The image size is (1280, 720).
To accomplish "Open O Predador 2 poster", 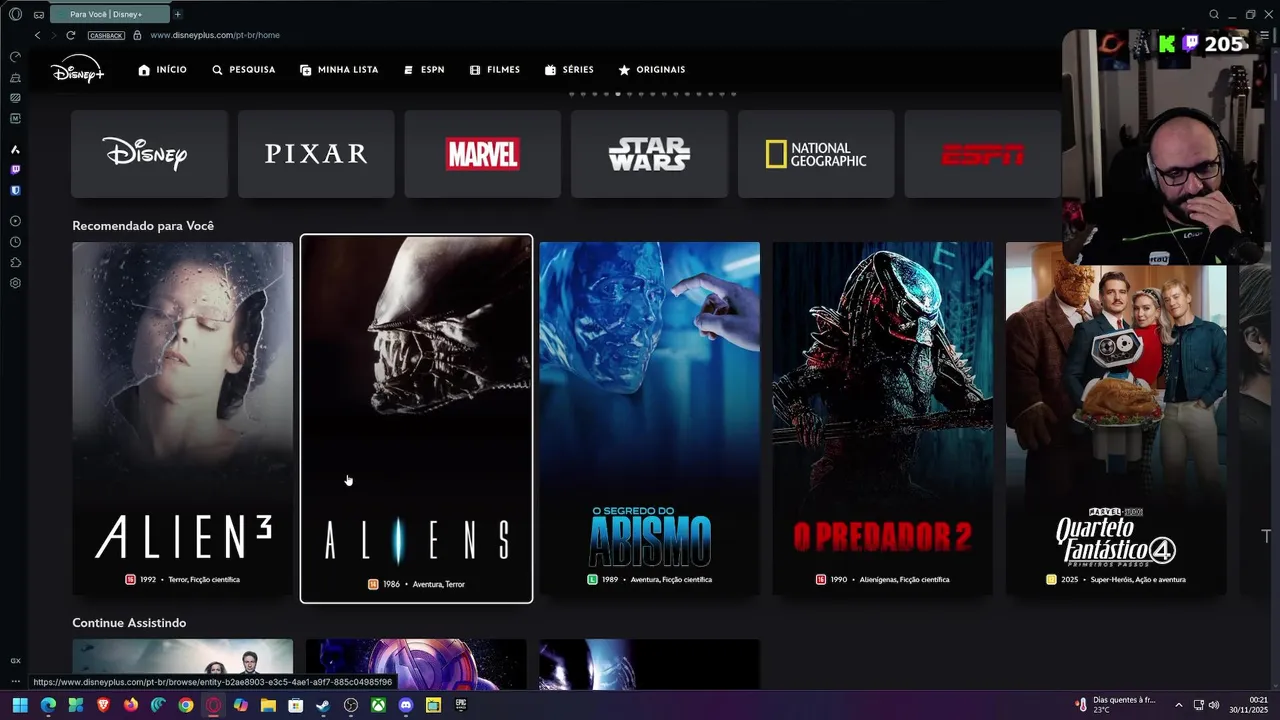I will (883, 418).
